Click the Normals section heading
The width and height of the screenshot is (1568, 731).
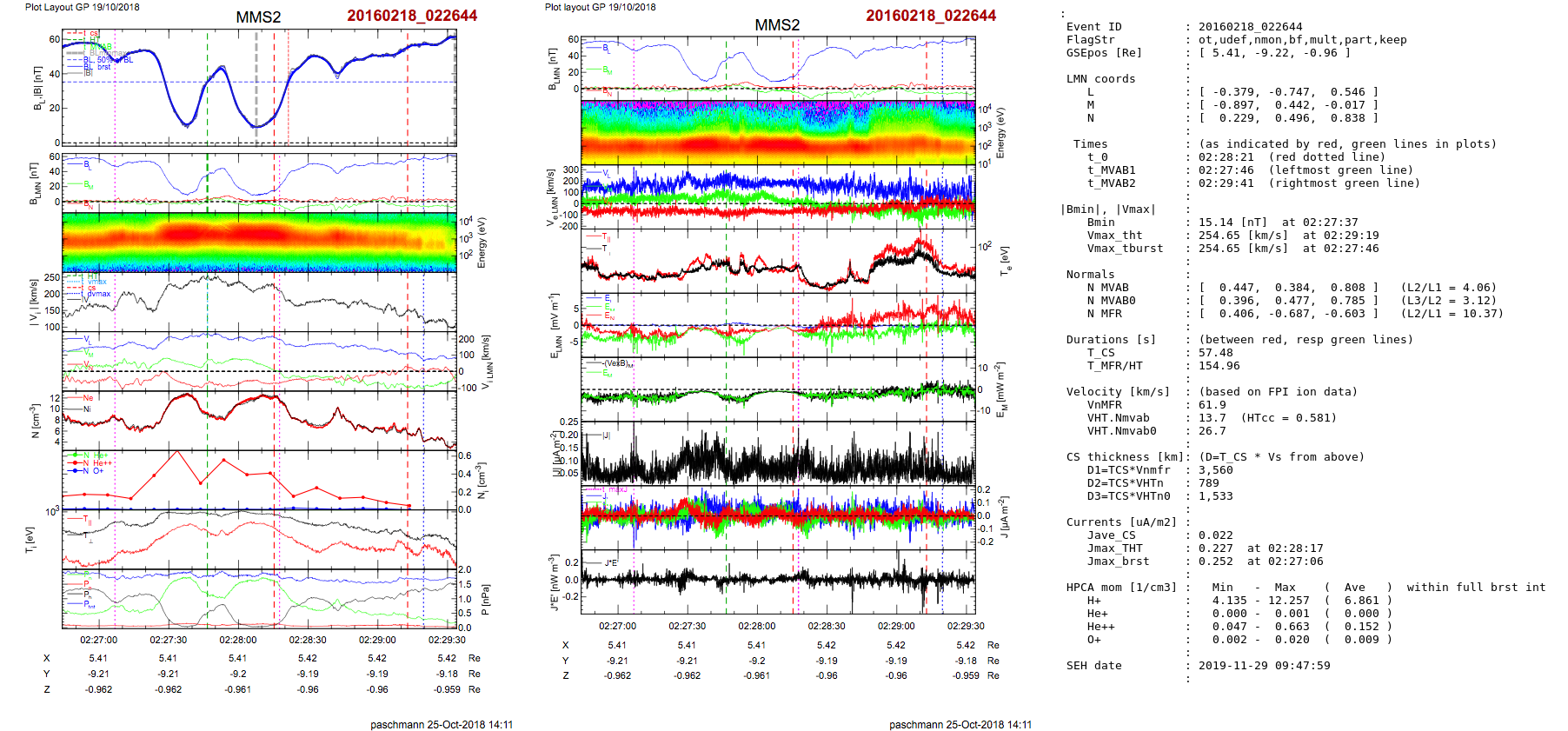pos(1090,275)
